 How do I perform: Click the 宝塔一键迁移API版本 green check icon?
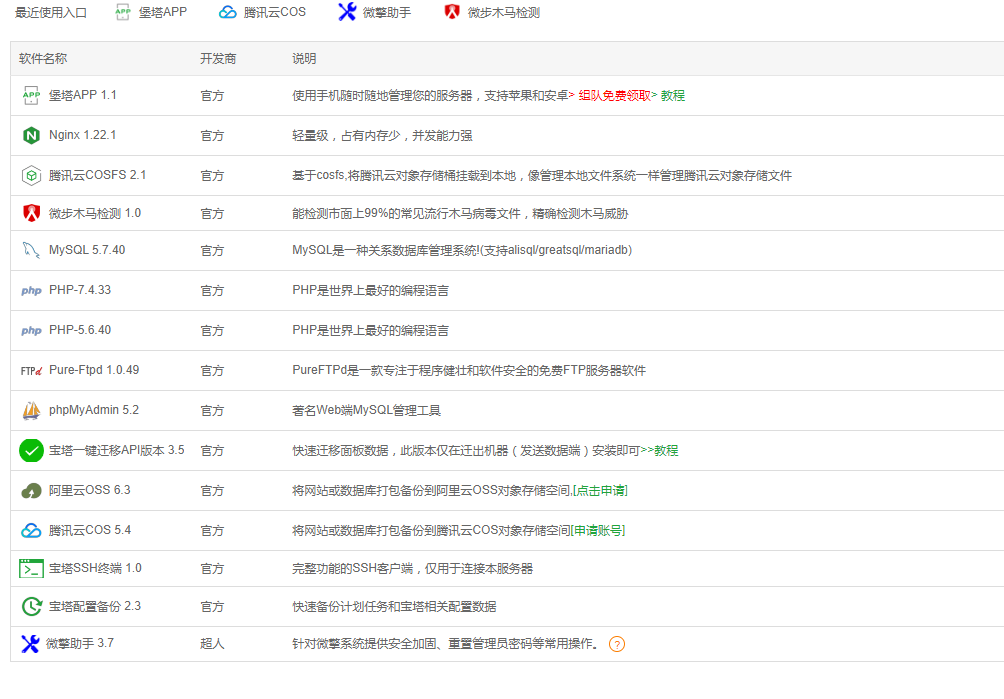pos(31,451)
